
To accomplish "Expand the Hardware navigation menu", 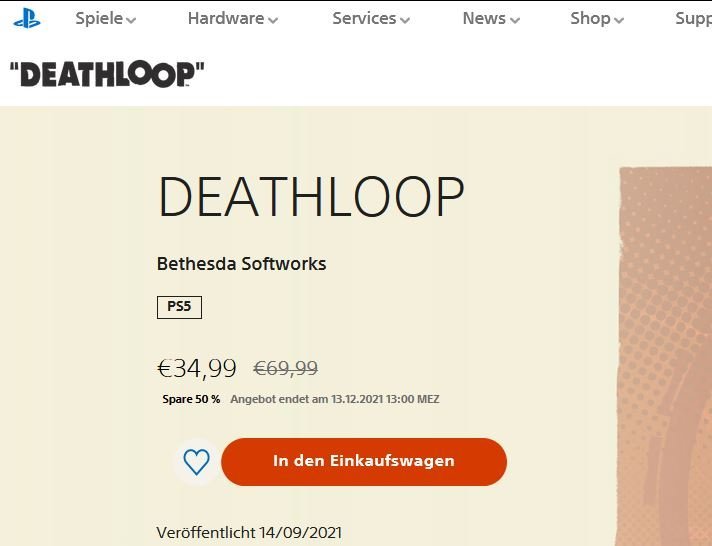I will (x=232, y=19).
